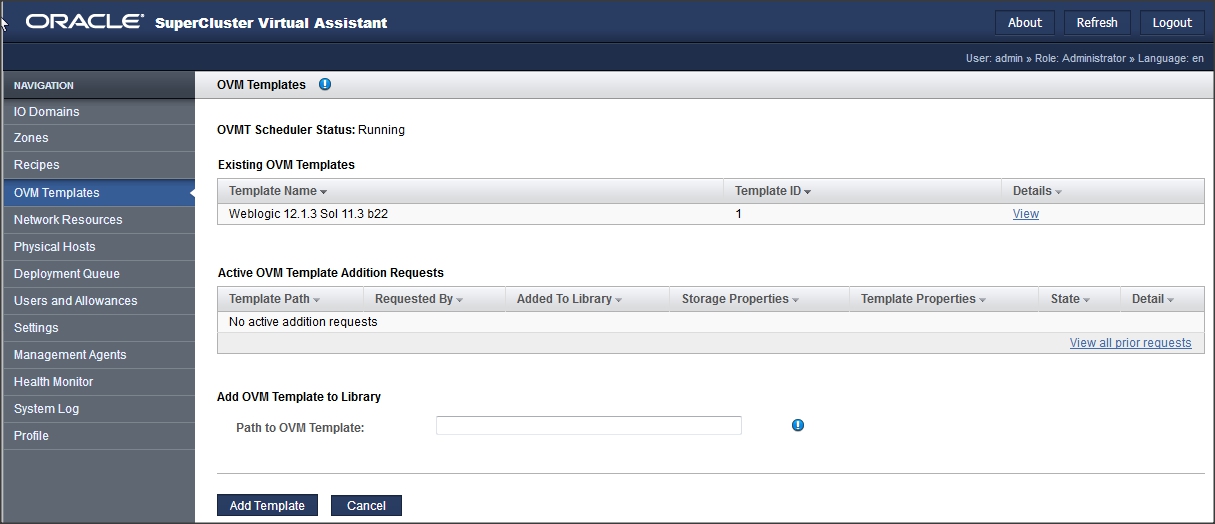The width and height of the screenshot is (1215, 524).
Task: Open Health Monitor page
Action: [98, 382]
